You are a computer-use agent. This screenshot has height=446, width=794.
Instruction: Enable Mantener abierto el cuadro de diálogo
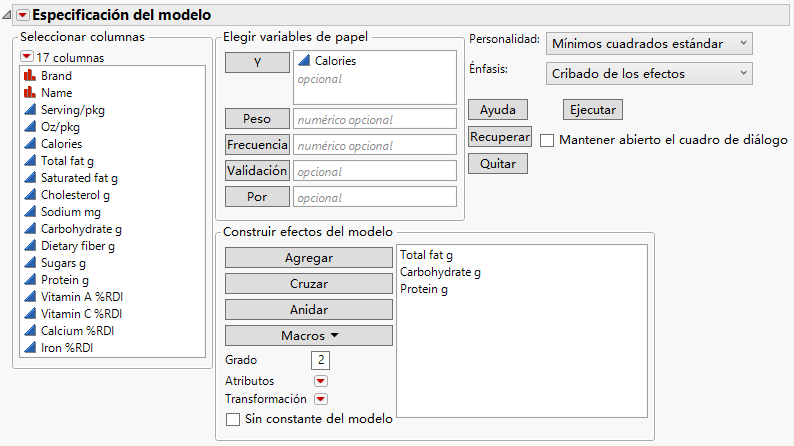547,140
